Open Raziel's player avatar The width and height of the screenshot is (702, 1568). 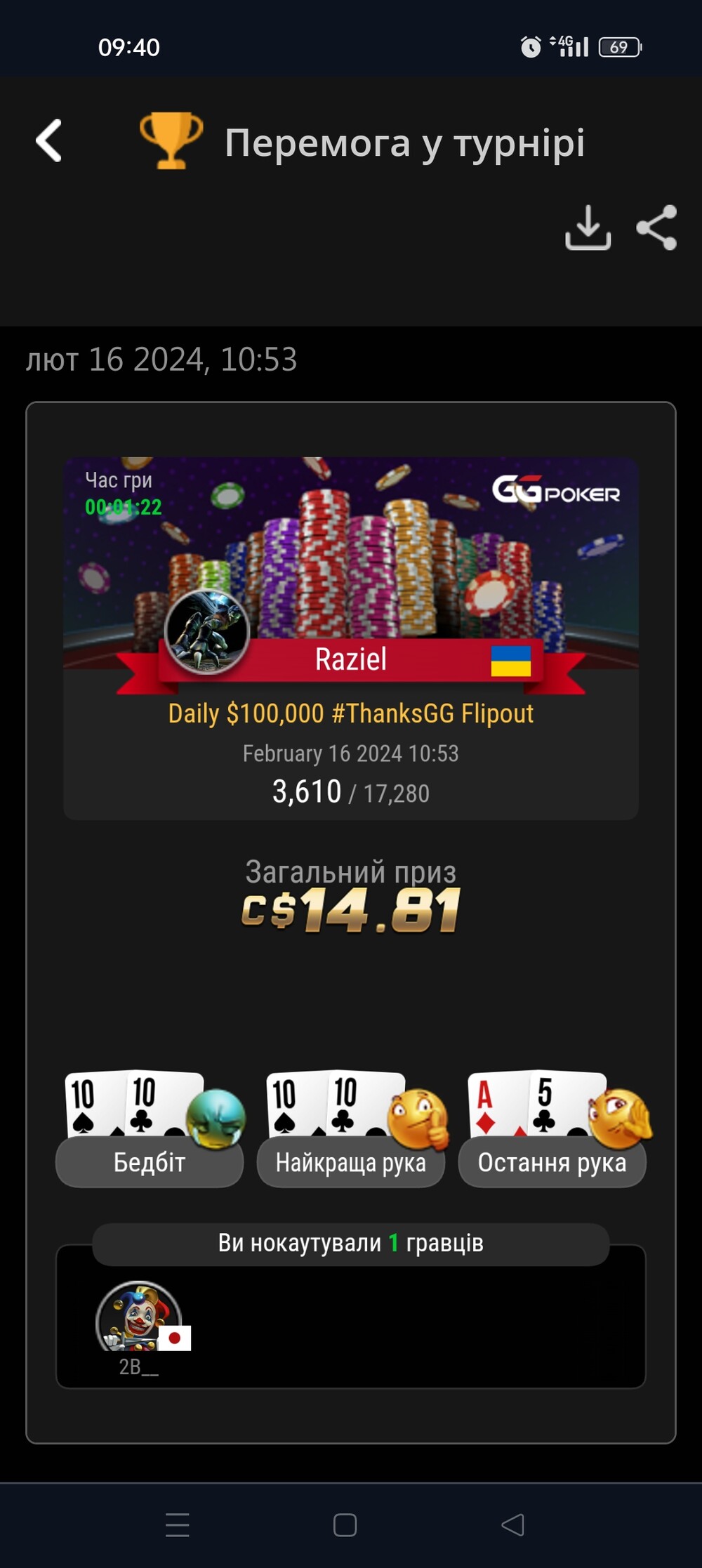(x=207, y=631)
